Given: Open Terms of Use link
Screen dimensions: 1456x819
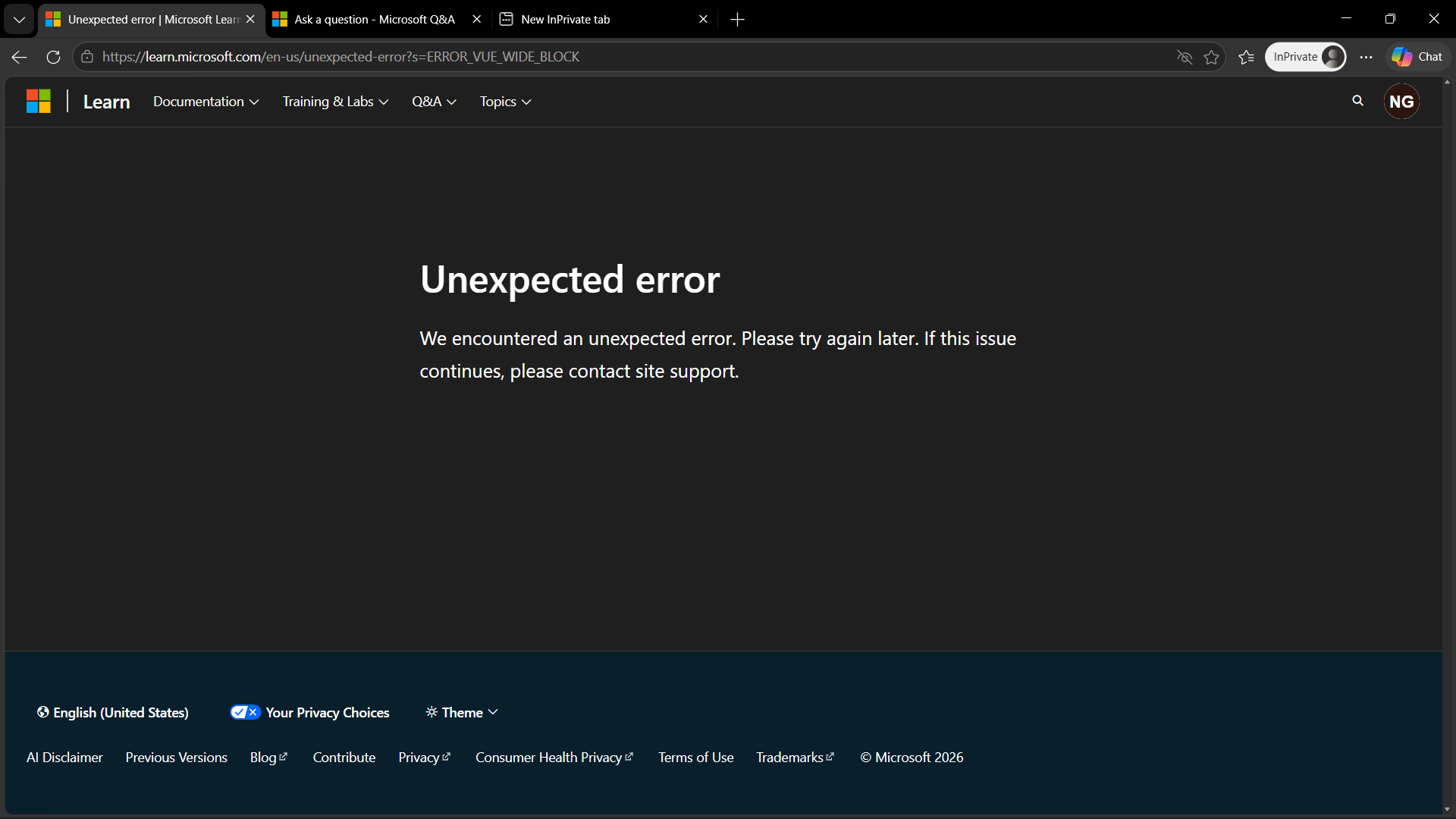Looking at the screenshot, I should 695,757.
